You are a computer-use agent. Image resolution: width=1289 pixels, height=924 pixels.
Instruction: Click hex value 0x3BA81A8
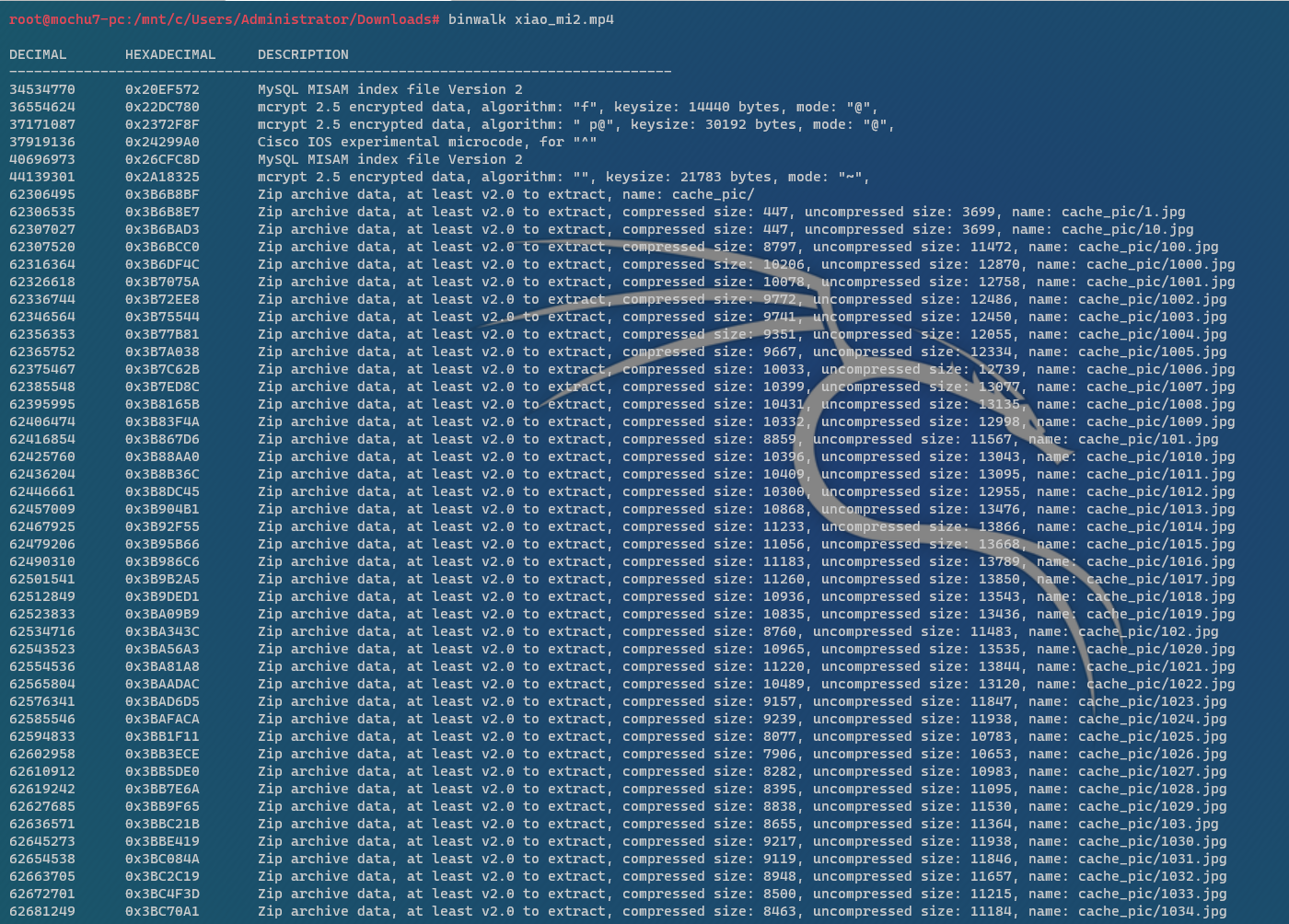tap(162, 666)
